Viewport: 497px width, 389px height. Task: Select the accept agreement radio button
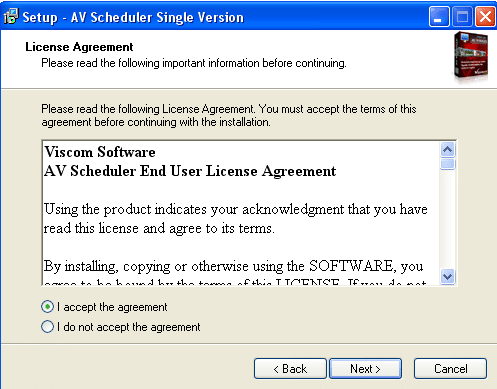47,307
